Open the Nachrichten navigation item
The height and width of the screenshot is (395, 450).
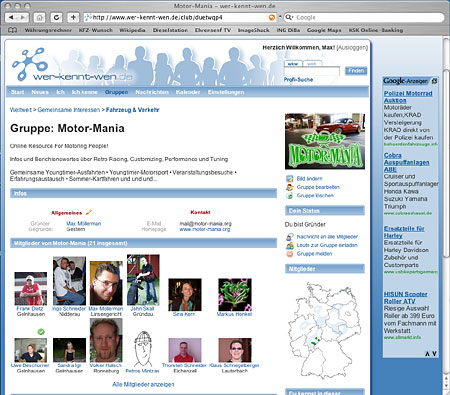[152, 92]
